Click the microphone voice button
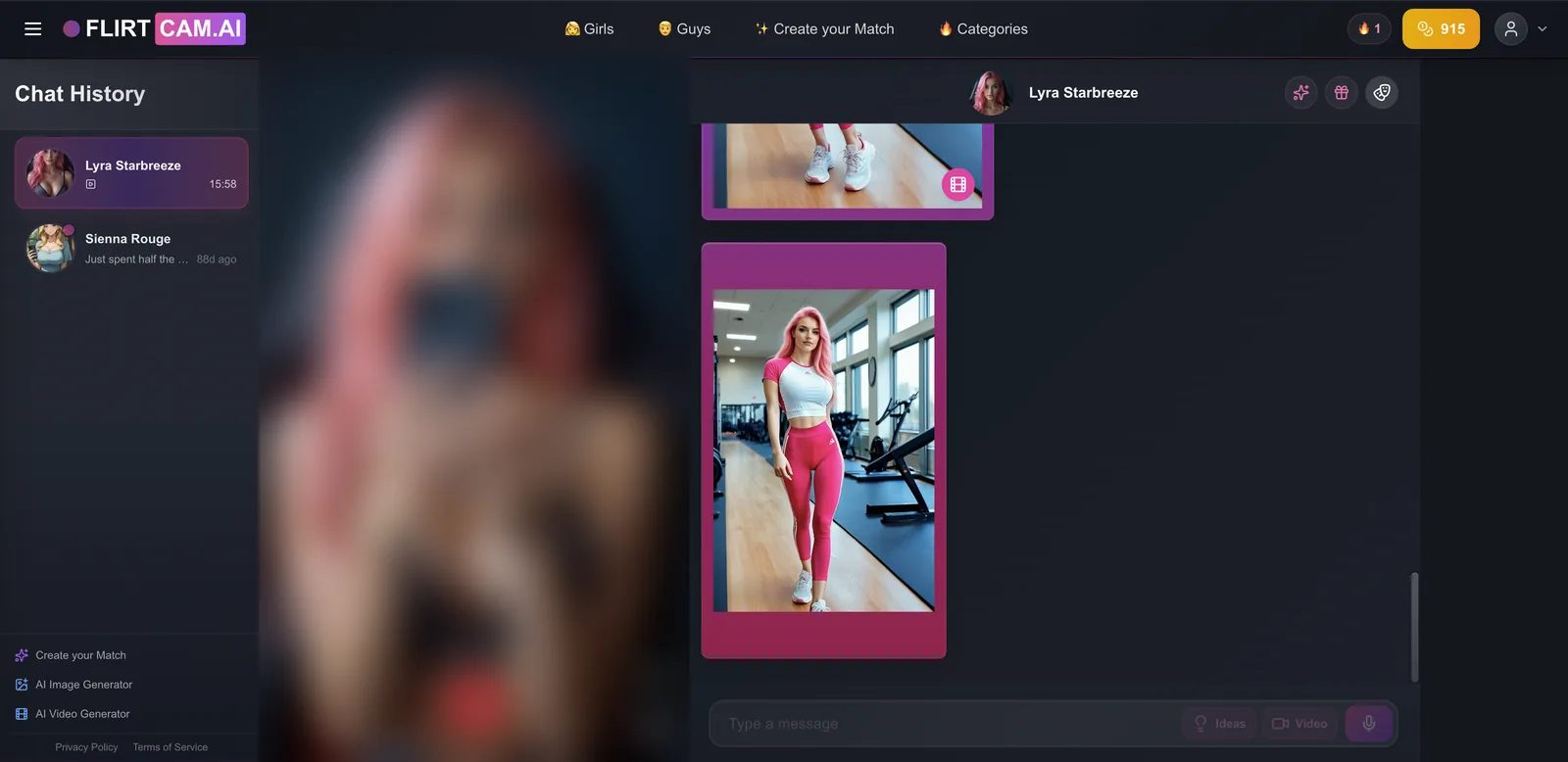The image size is (1568, 762). pos(1369,724)
